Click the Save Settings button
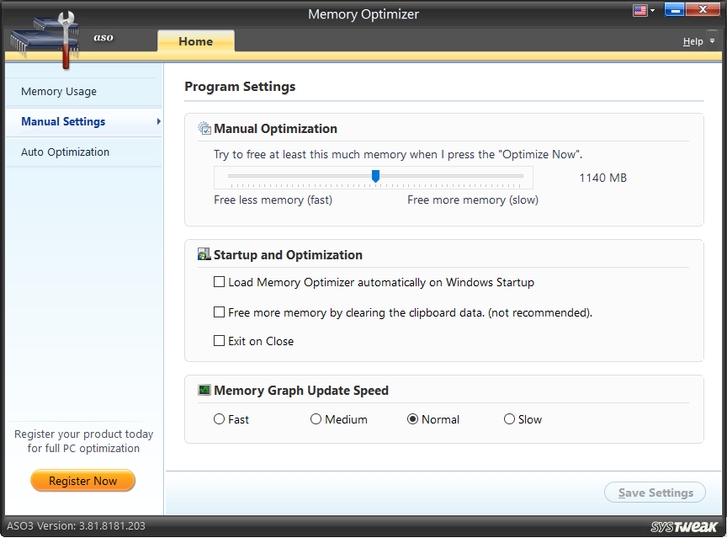Viewport: 727px width, 538px height. 655,493
